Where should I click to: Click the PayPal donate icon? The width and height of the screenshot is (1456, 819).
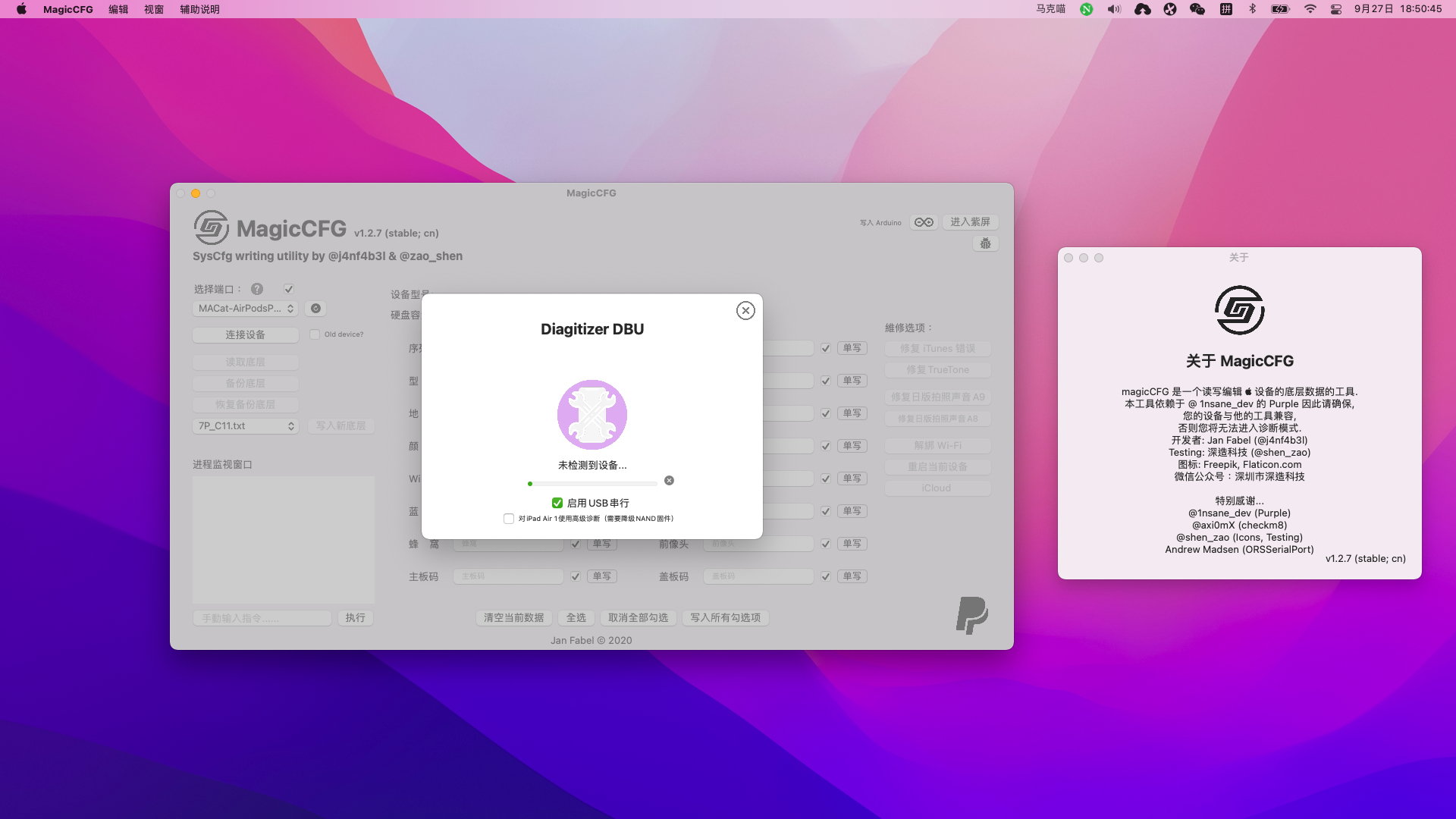click(x=971, y=615)
